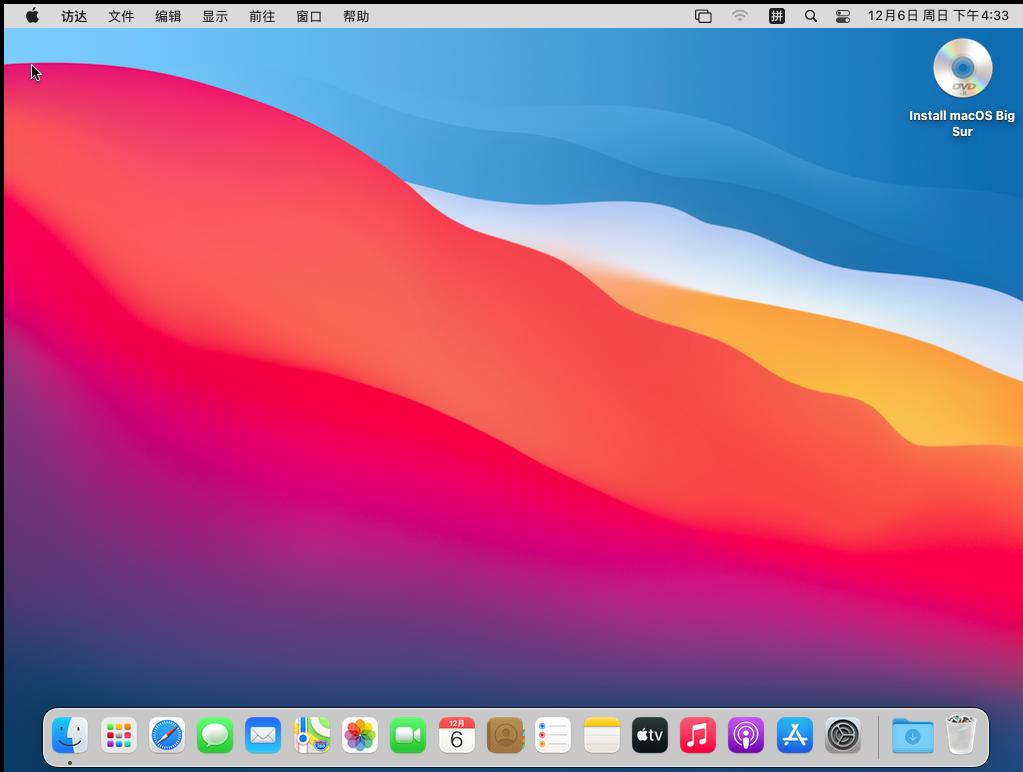Viewport: 1023px width, 772px height.
Task: Open the Apple TV app
Action: [650, 736]
